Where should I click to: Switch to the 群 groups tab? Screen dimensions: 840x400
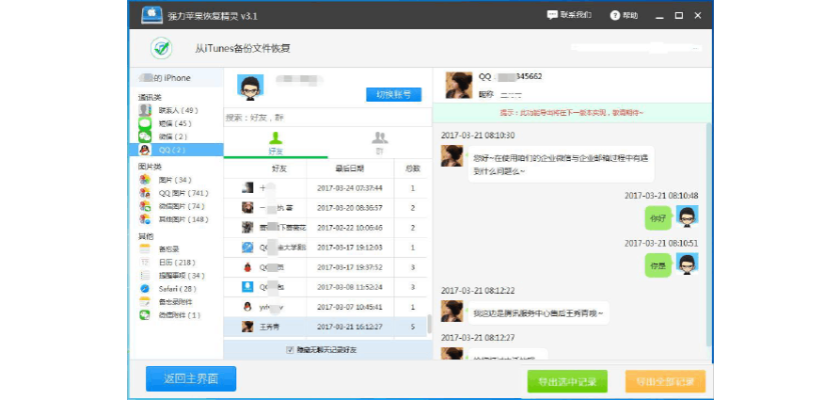coord(380,142)
